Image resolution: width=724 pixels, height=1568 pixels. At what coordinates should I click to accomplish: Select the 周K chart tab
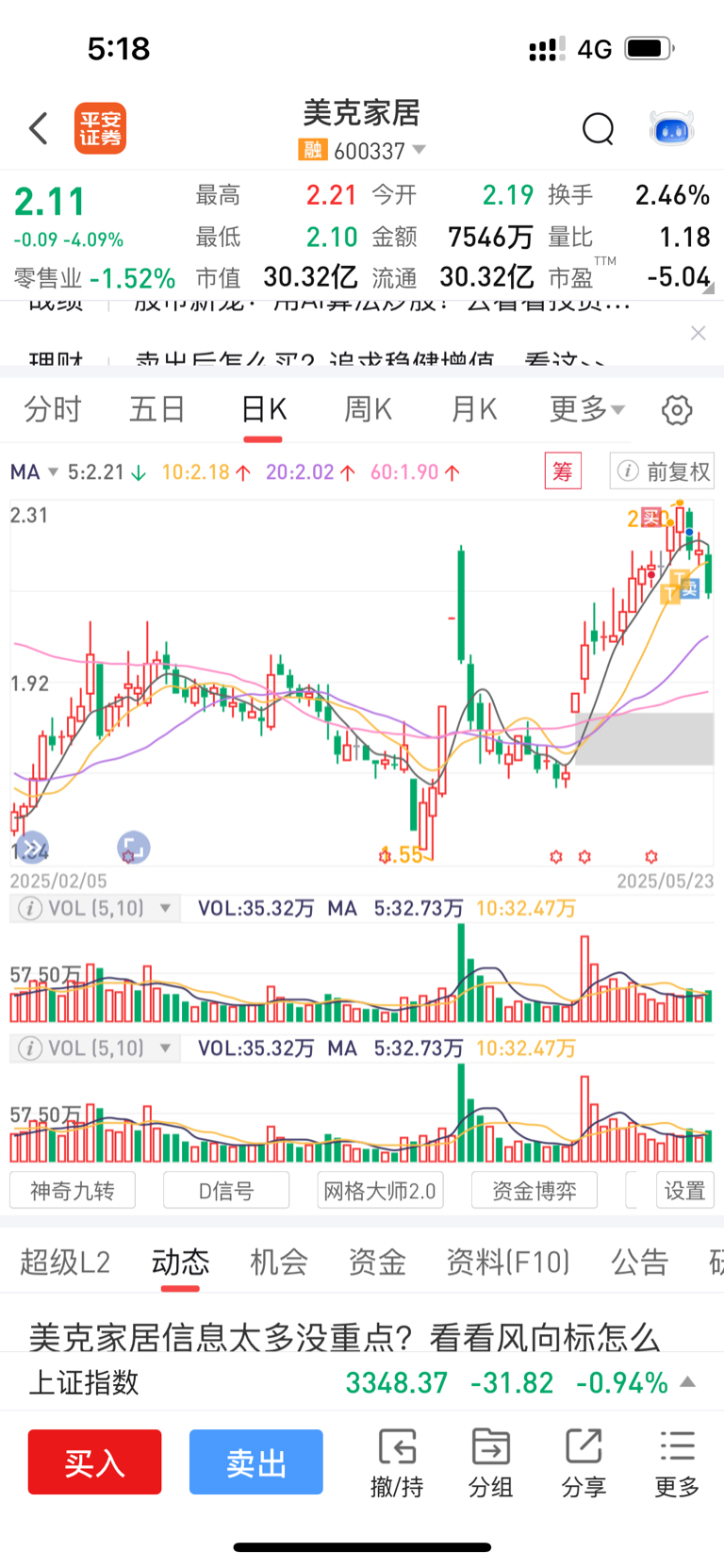369,409
